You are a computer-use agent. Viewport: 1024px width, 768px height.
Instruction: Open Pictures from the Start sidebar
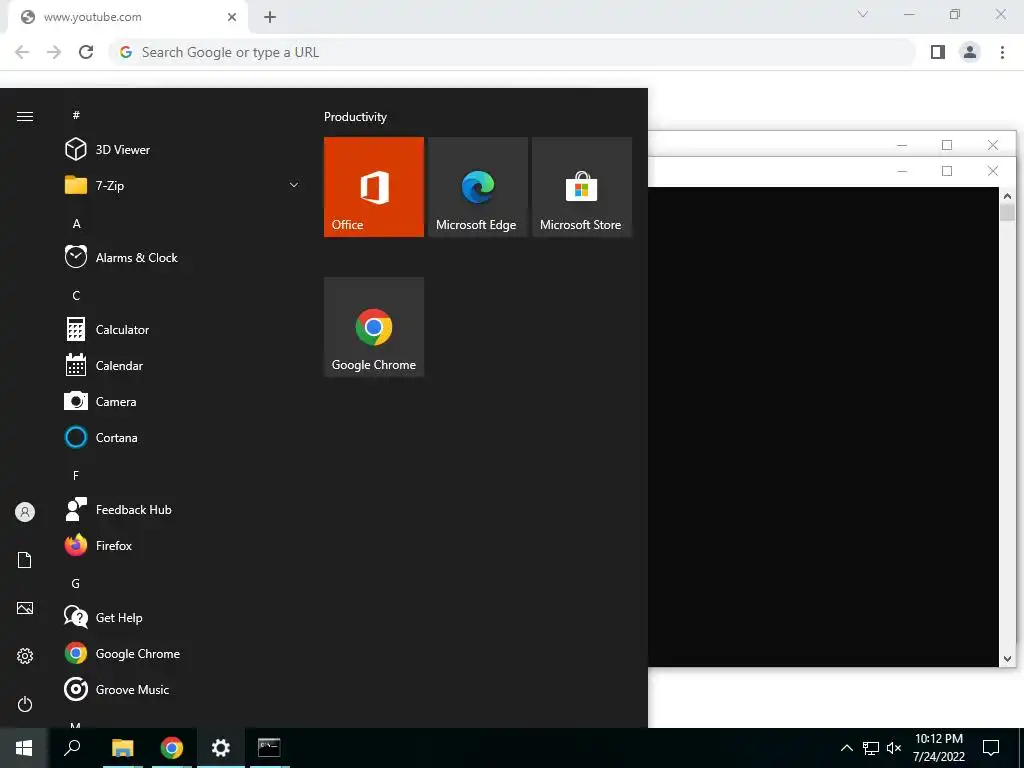coord(25,608)
